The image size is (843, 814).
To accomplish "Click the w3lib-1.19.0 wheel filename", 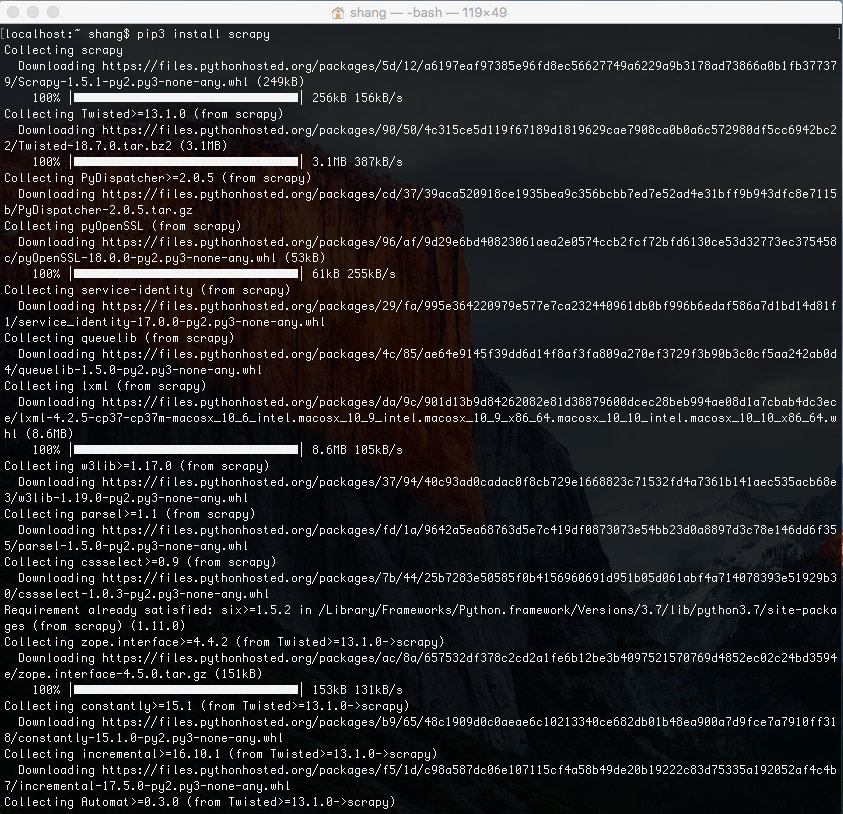I will (x=133, y=498).
